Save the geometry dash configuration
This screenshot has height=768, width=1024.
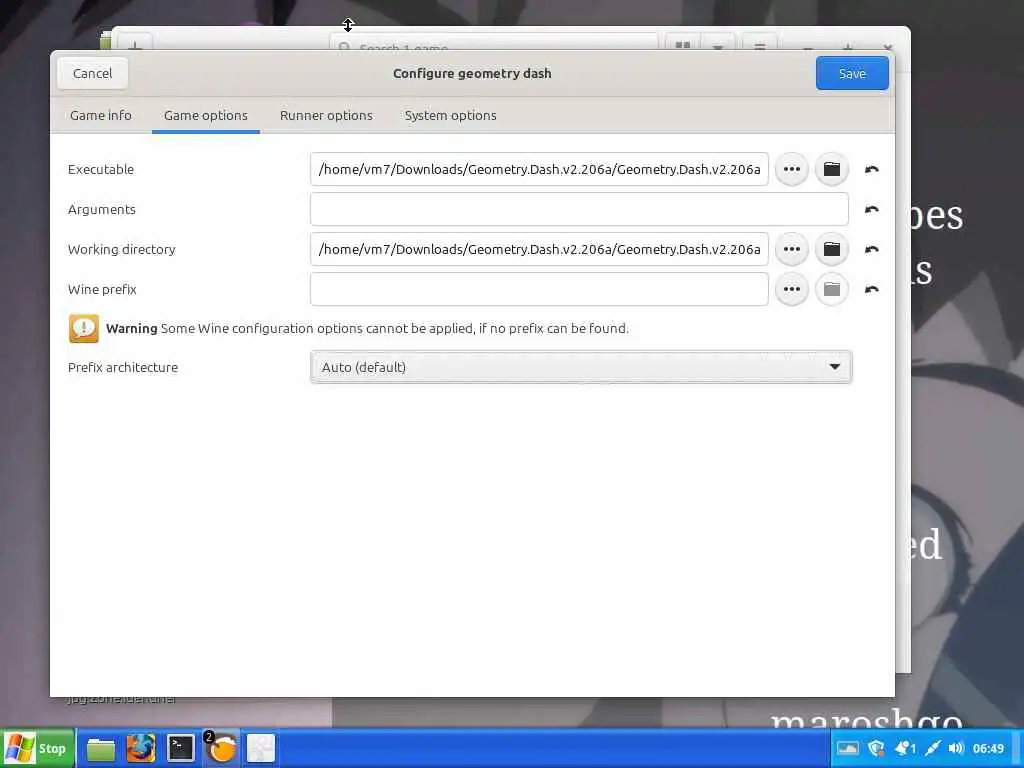pyautogui.click(x=852, y=73)
